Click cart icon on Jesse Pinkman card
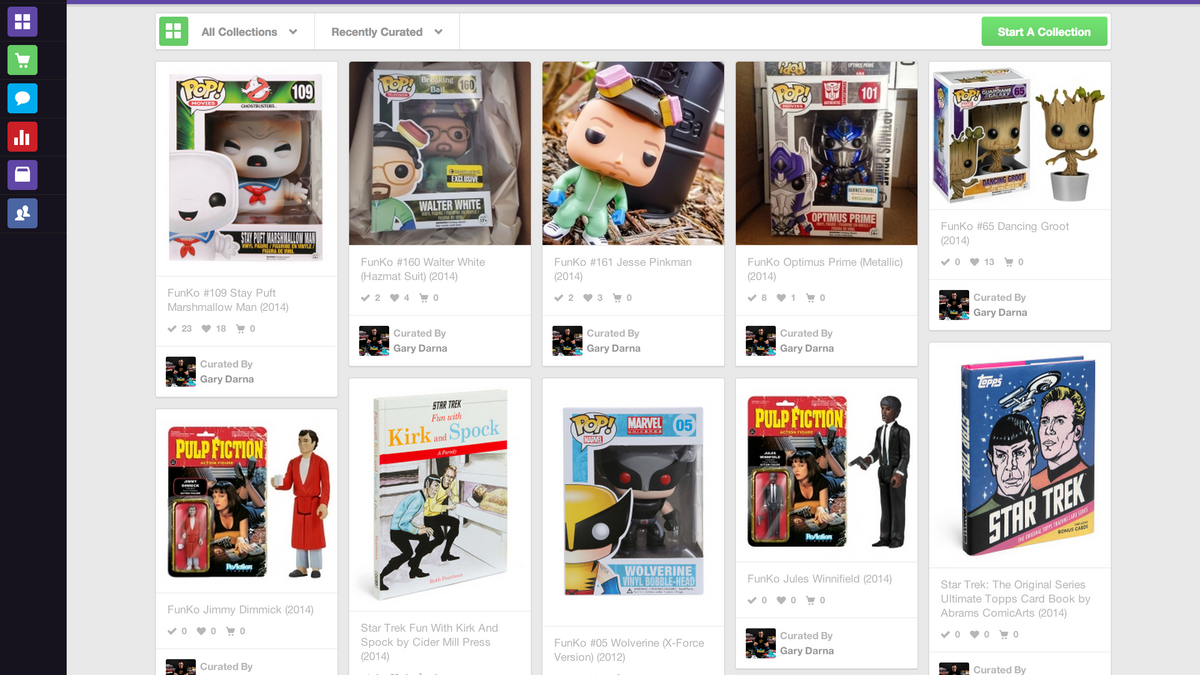The image size is (1200, 675). pos(618,298)
